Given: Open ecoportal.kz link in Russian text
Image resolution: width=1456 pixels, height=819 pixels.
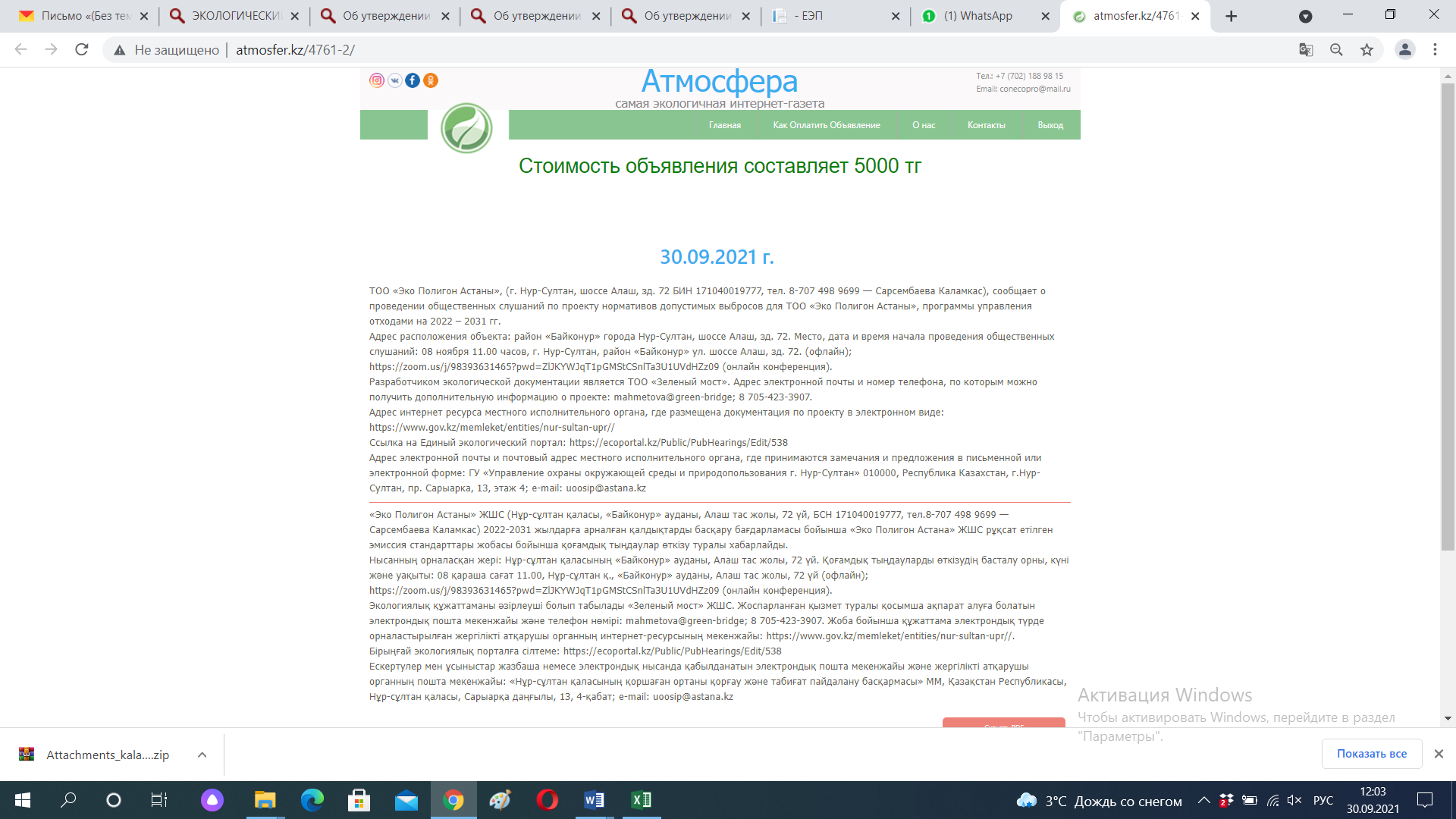Looking at the screenshot, I should pyautogui.click(x=678, y=443).
